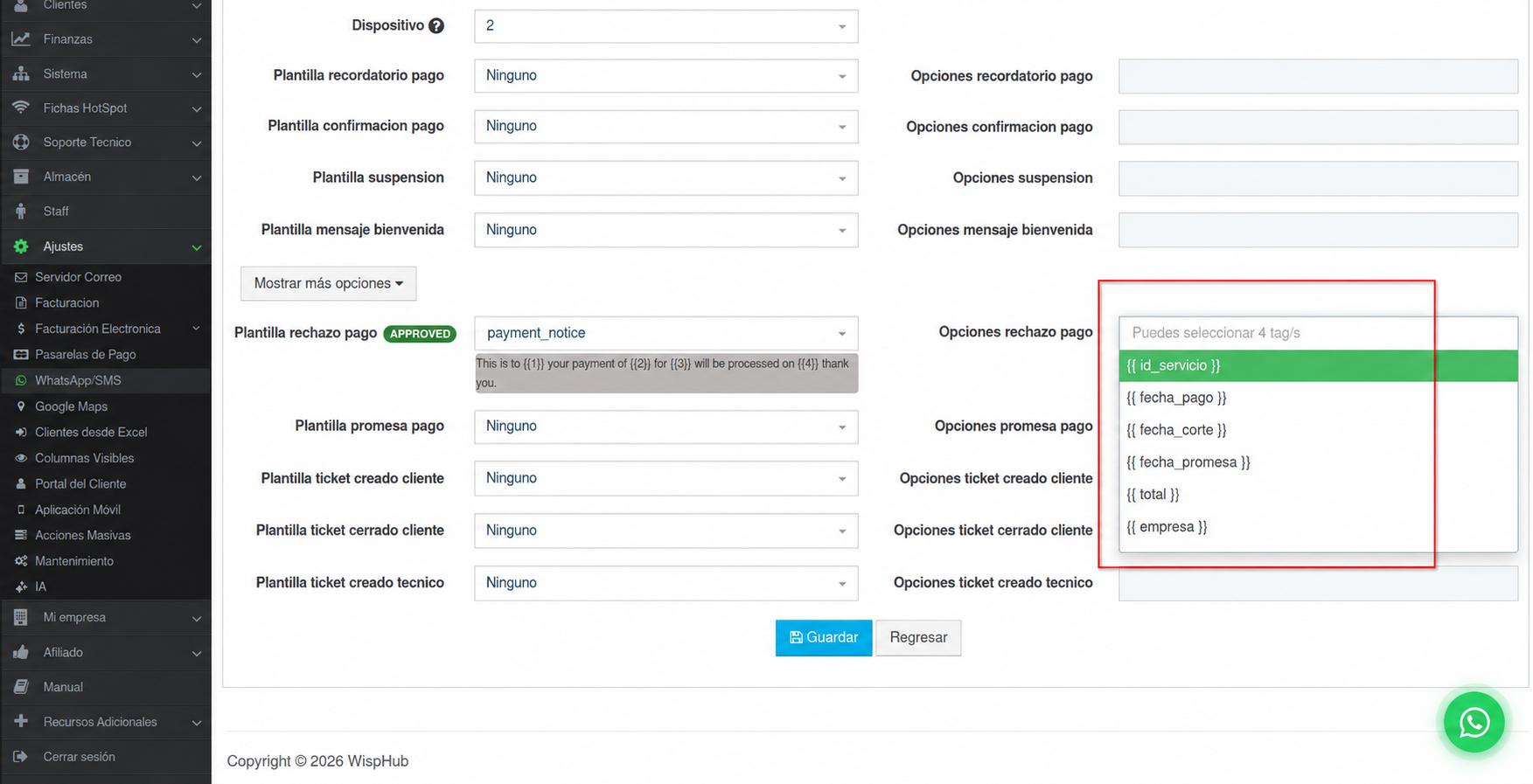Open the Plantilla recordatorio pago dropdown
The height and width of the screenshot is (784, 1533).
click(665, 76)
